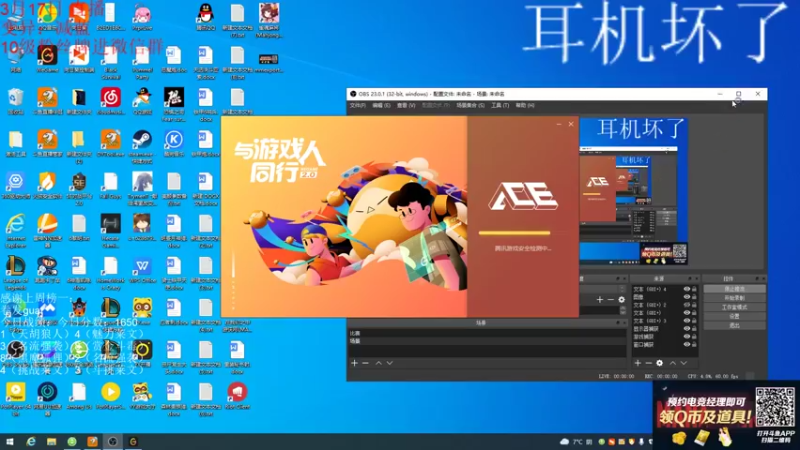Screen dimensions: 800x450
Task: Toggle lock on 图像 source
Action: [694, 297]
